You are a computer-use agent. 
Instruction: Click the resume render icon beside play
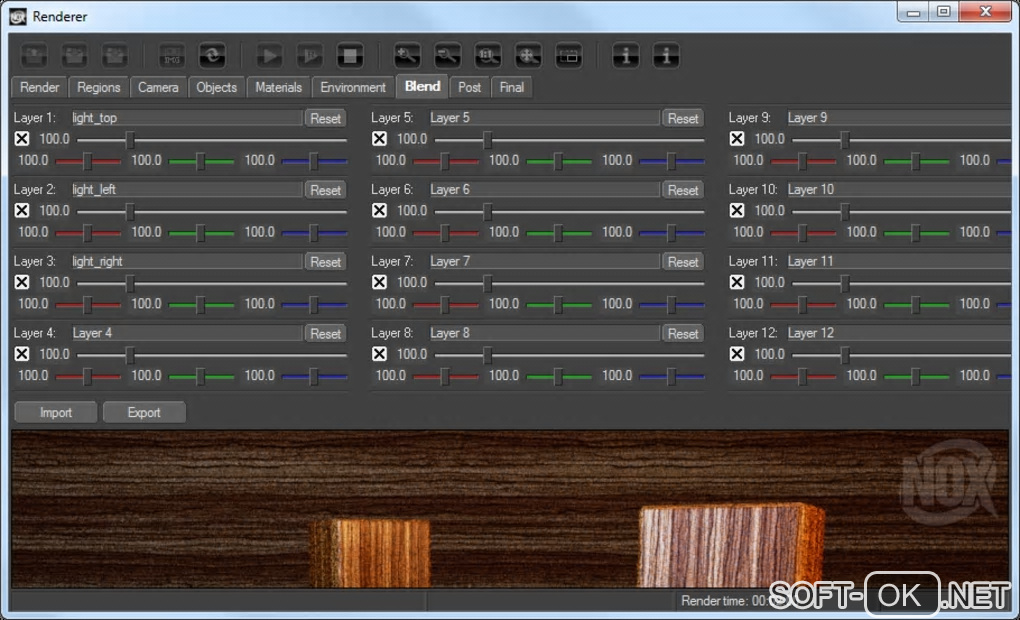[310, 56]
